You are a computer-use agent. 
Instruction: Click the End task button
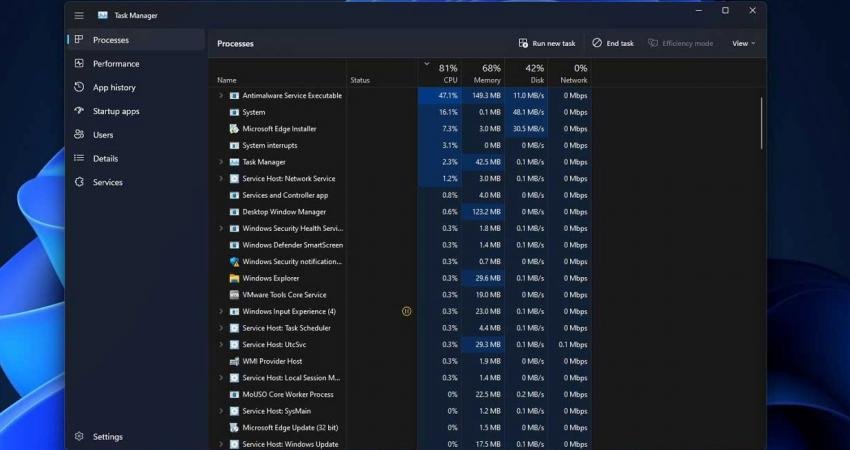(613, 44)
